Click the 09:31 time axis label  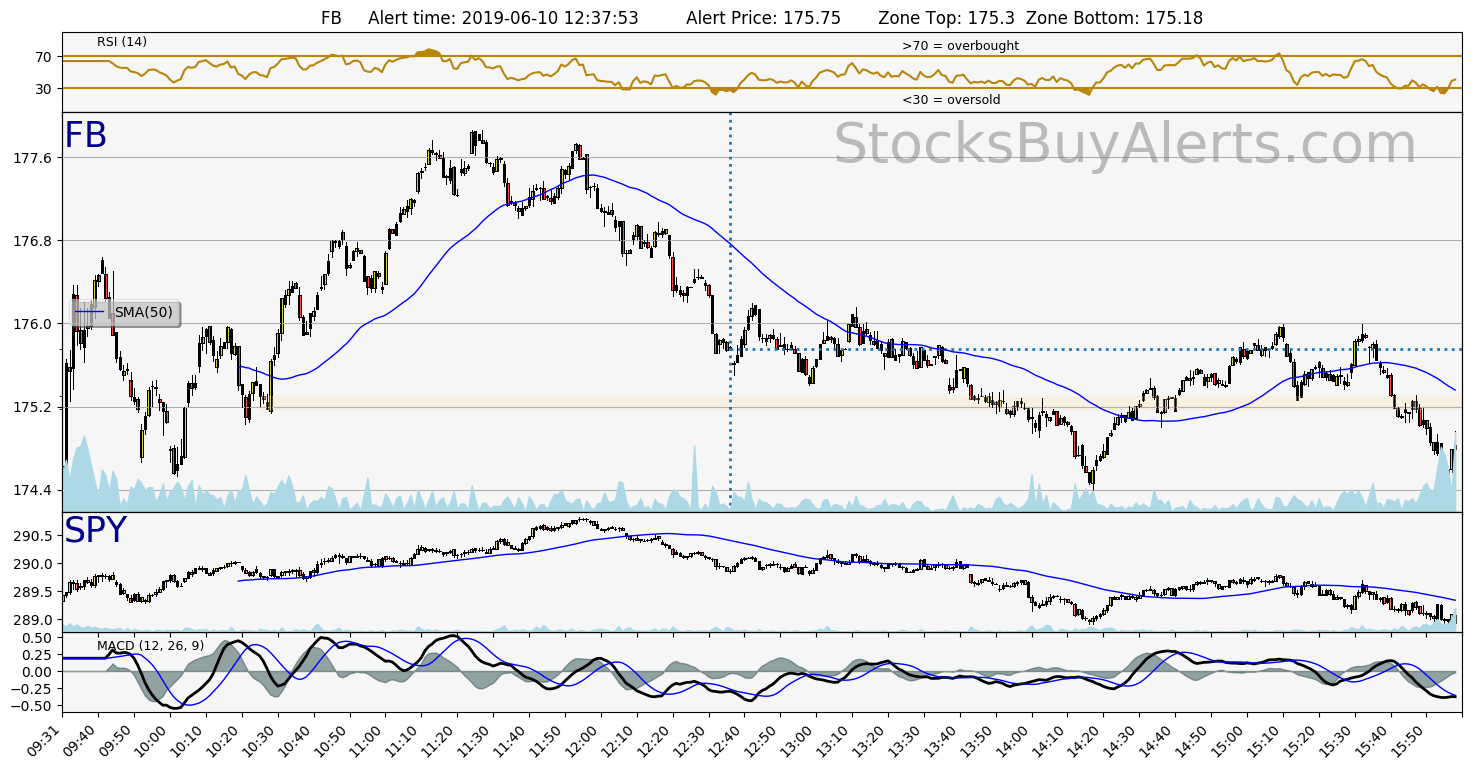pos(43,740)
